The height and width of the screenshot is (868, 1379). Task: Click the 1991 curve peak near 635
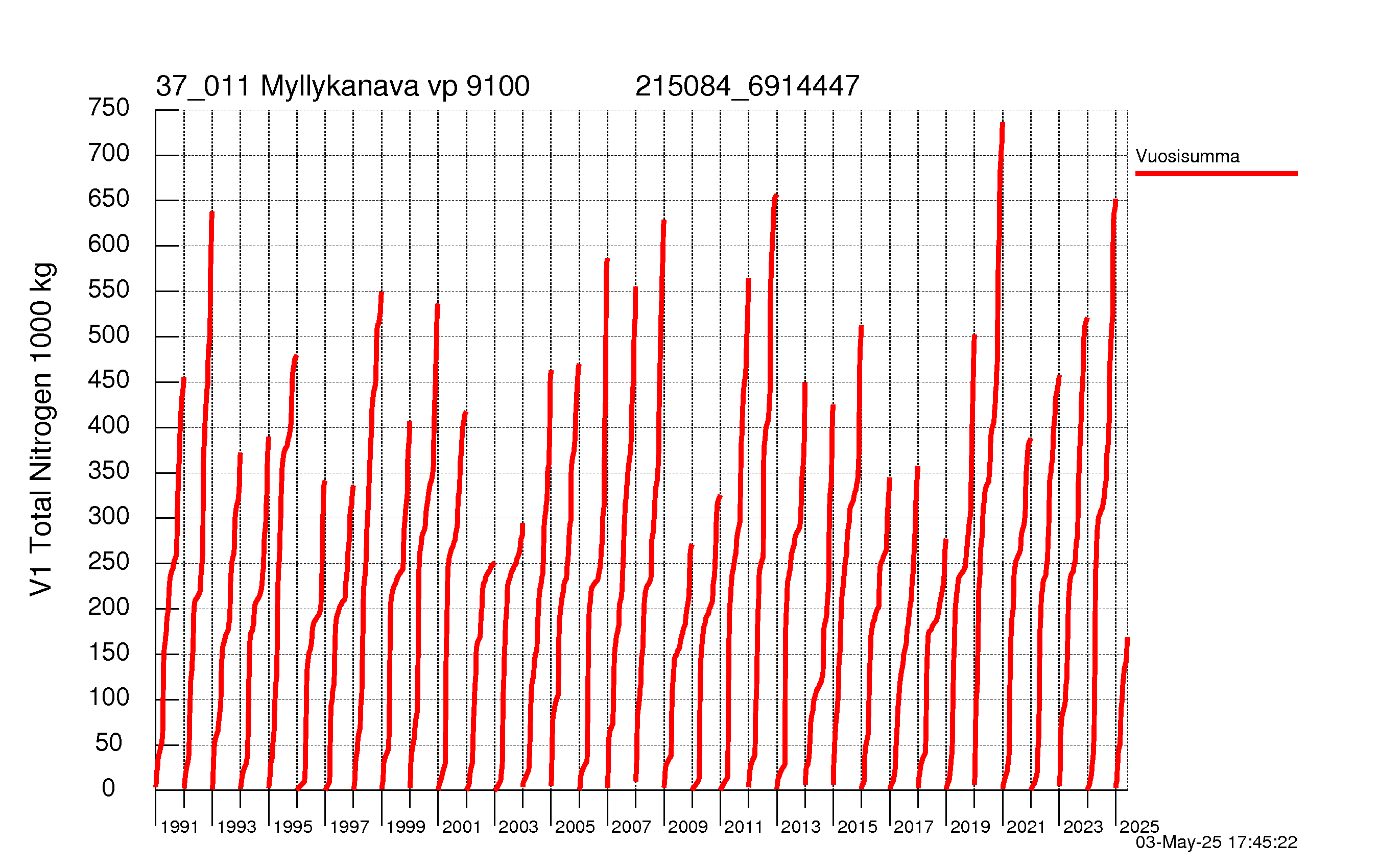coord(212,213)
